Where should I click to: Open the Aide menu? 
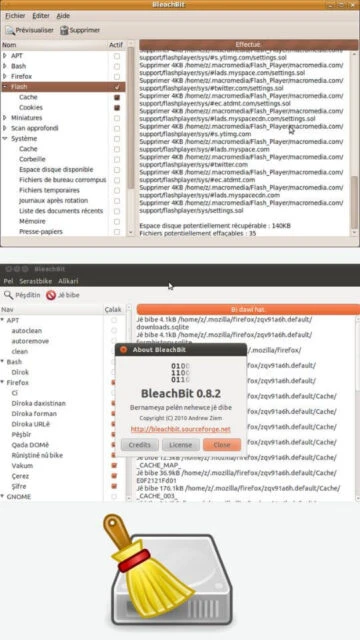pyautogui.click(x=63, y=16)
